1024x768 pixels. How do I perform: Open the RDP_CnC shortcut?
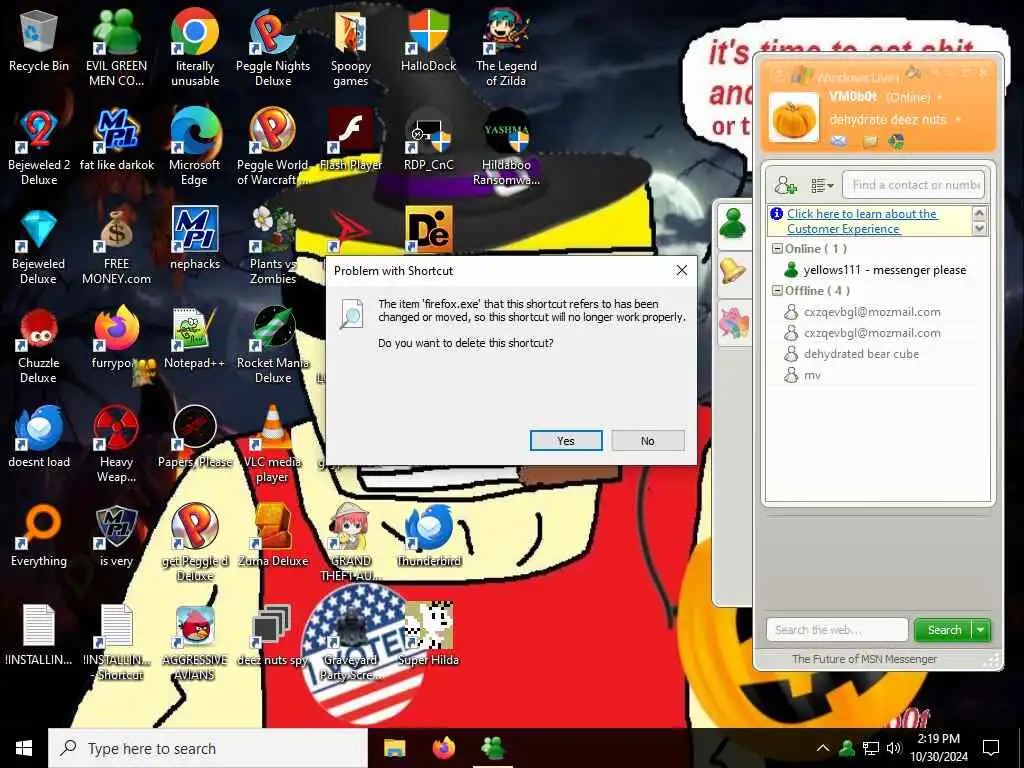tap(428, 140)
